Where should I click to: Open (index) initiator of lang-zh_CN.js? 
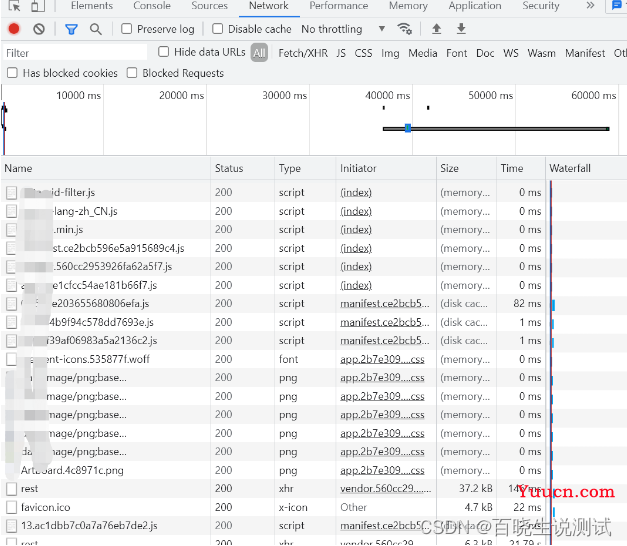click(356, 211)
